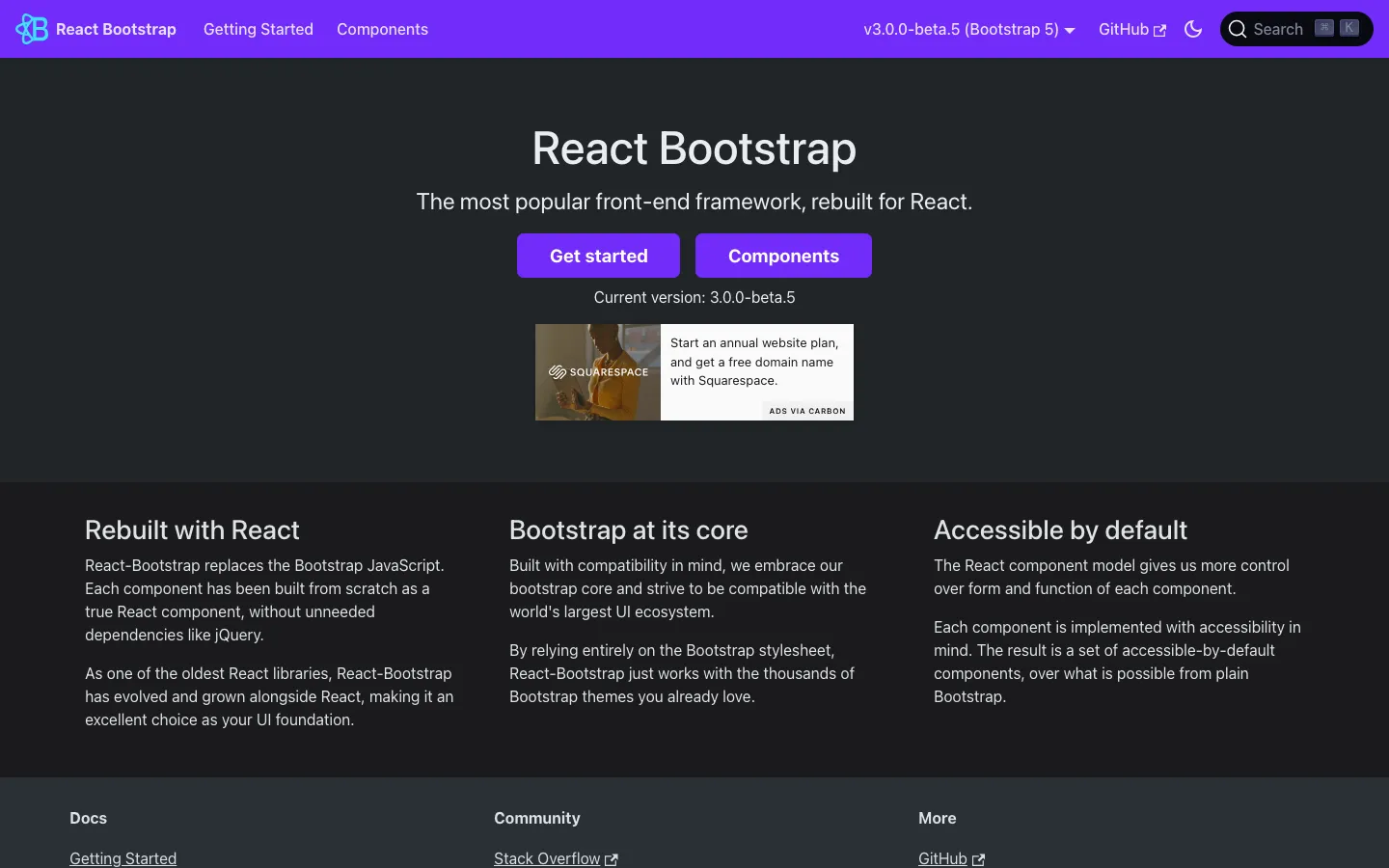Click the 'Docs' footer heading

[88, 818]
